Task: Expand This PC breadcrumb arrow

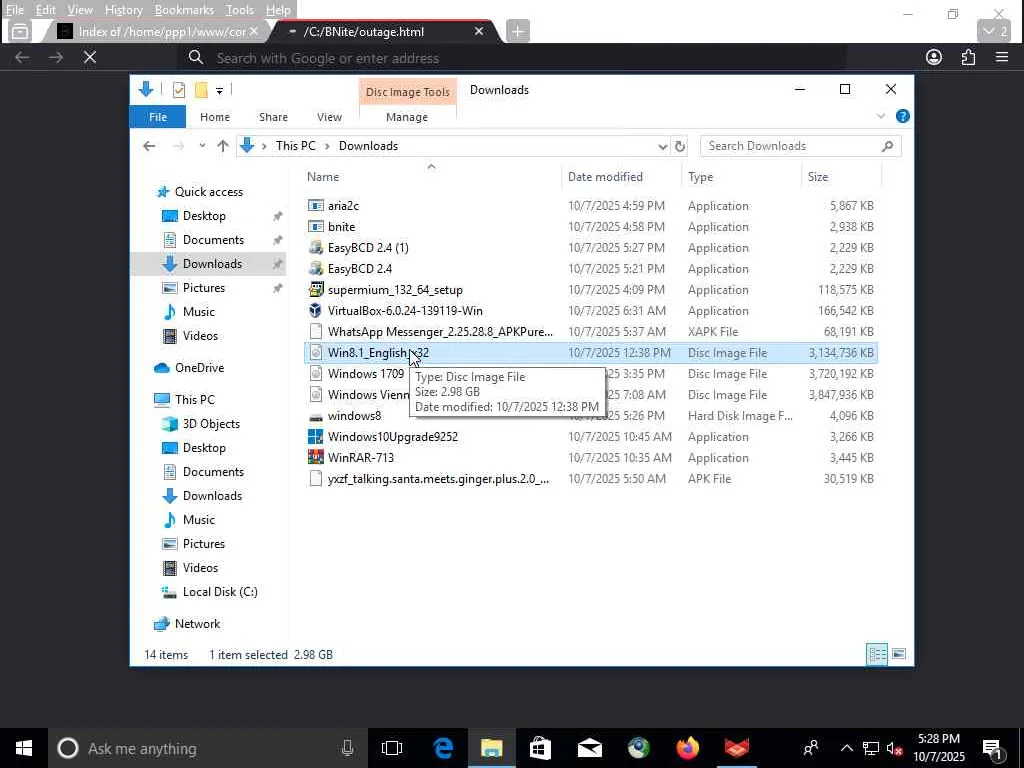Action: click(x=327, y=146)
